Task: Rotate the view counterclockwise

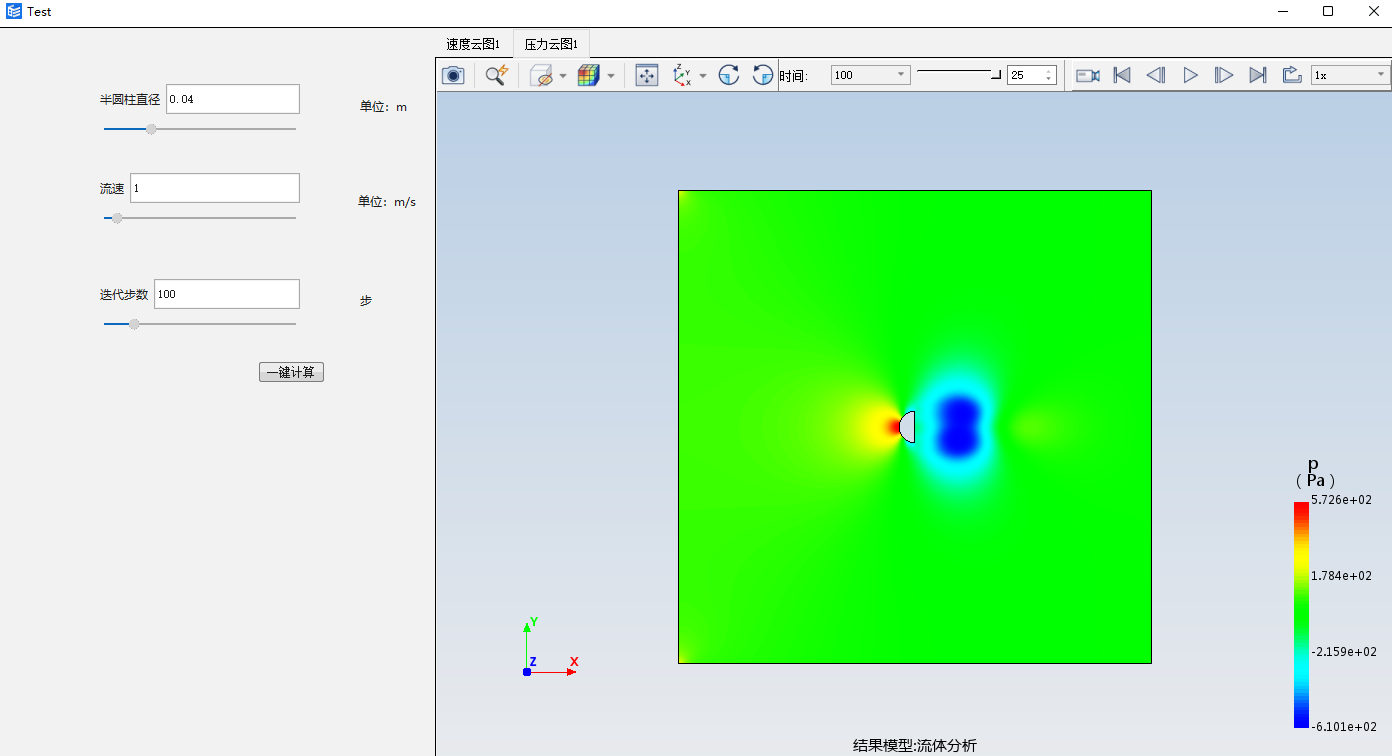Action: pyautogui.click(x=762, y=75)
